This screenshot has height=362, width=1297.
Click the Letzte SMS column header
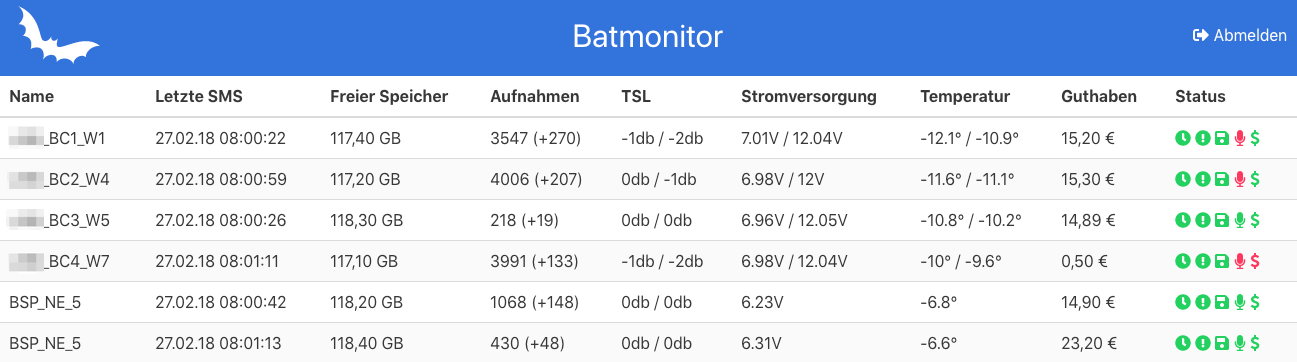pyautogui.click(x=199, y=96)
